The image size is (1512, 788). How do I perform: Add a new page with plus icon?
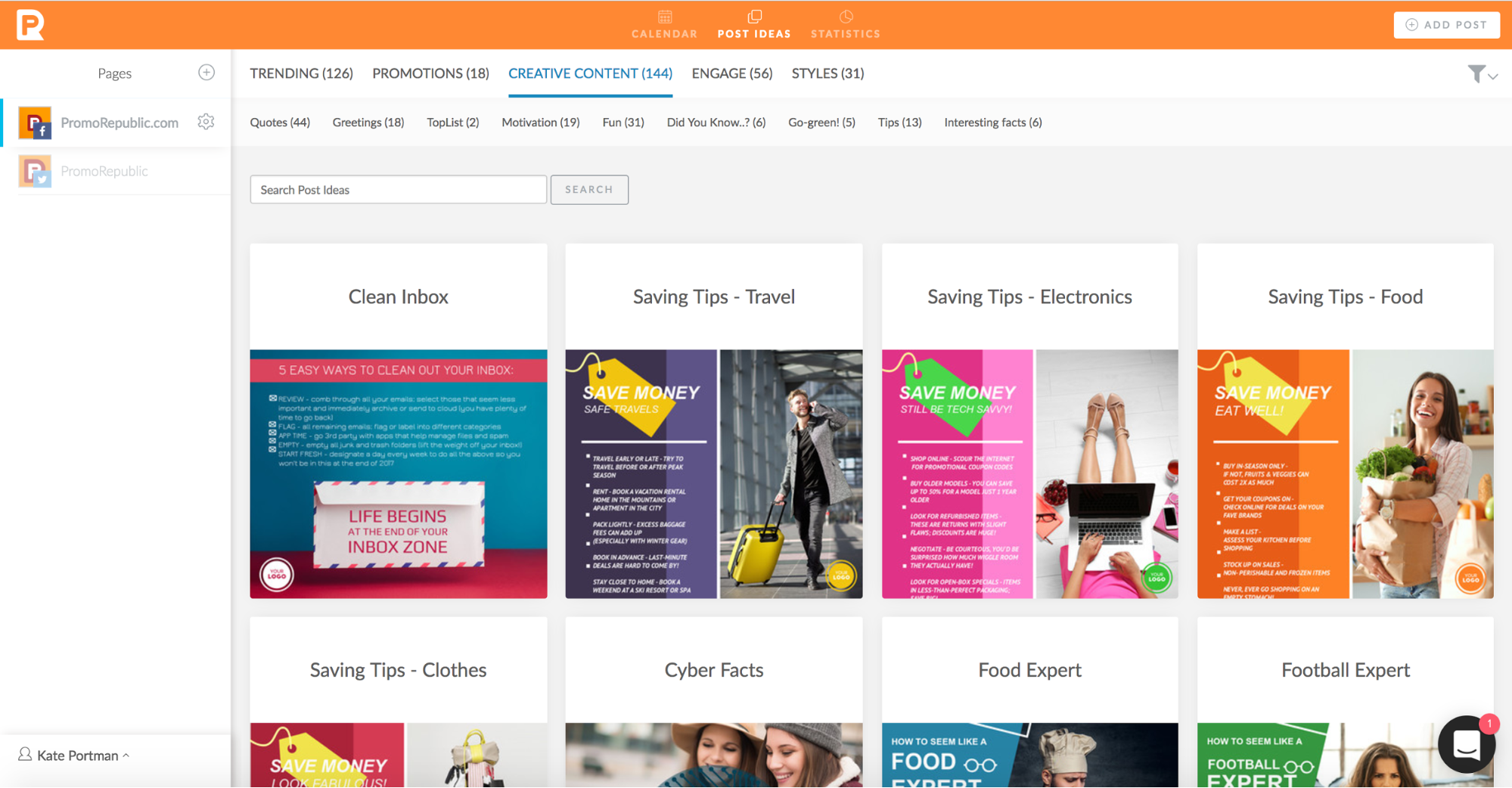click(206, 73)
